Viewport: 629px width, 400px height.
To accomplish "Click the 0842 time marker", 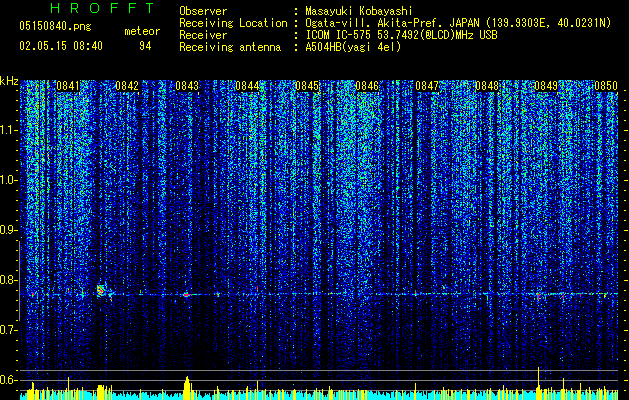I will pyautogui.click(x=127, y=86).
